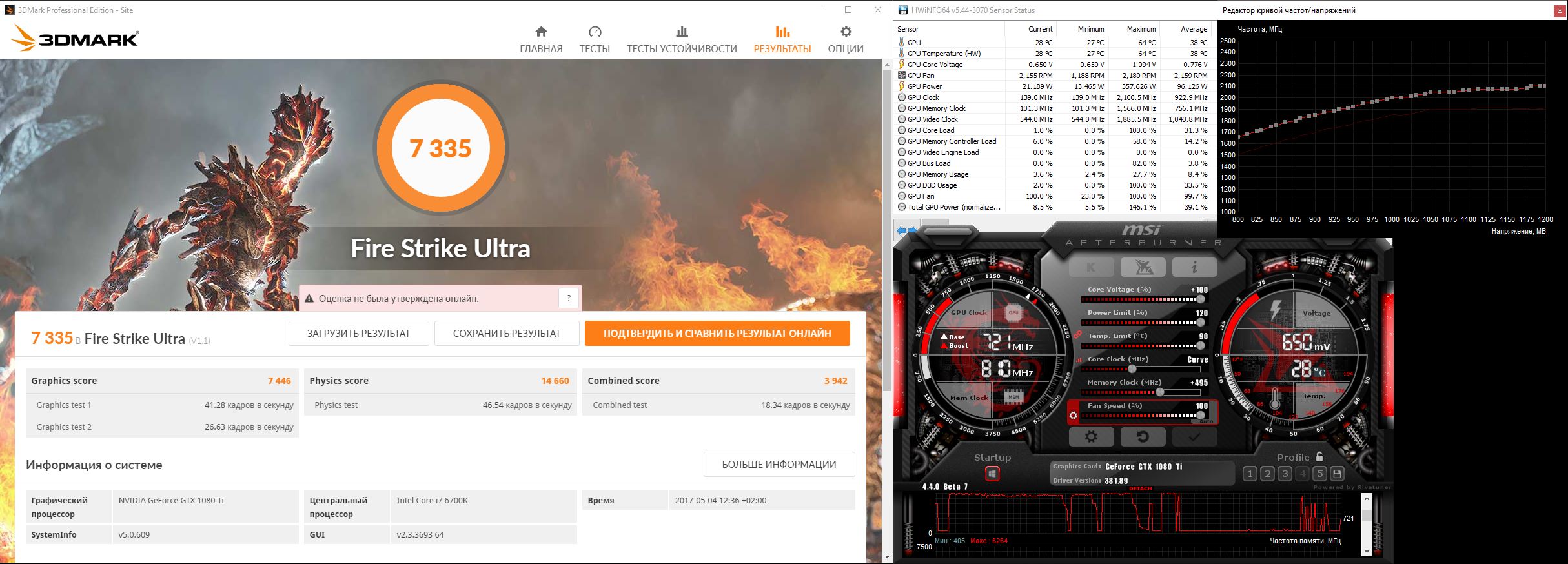The height and width of the screenshot is (564, 1568).
Task: Open the Afterburner information (i) button
Action: 1194,267
